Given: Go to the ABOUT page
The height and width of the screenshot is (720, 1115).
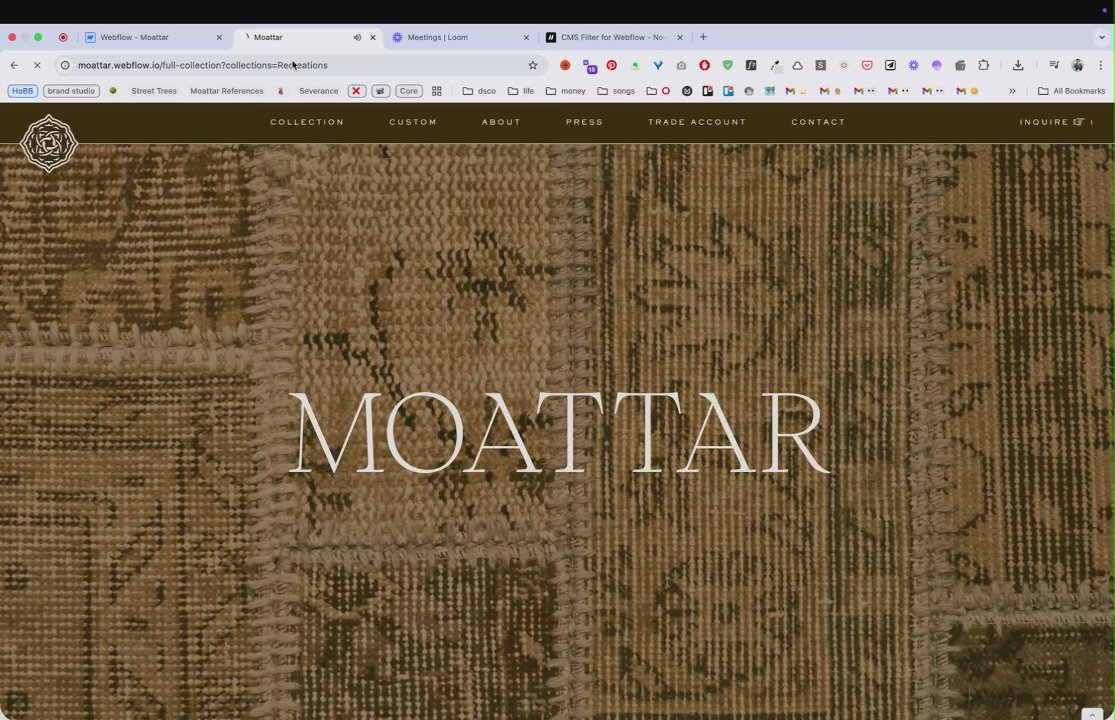Looking at the screenshot, I should (501, 122).
